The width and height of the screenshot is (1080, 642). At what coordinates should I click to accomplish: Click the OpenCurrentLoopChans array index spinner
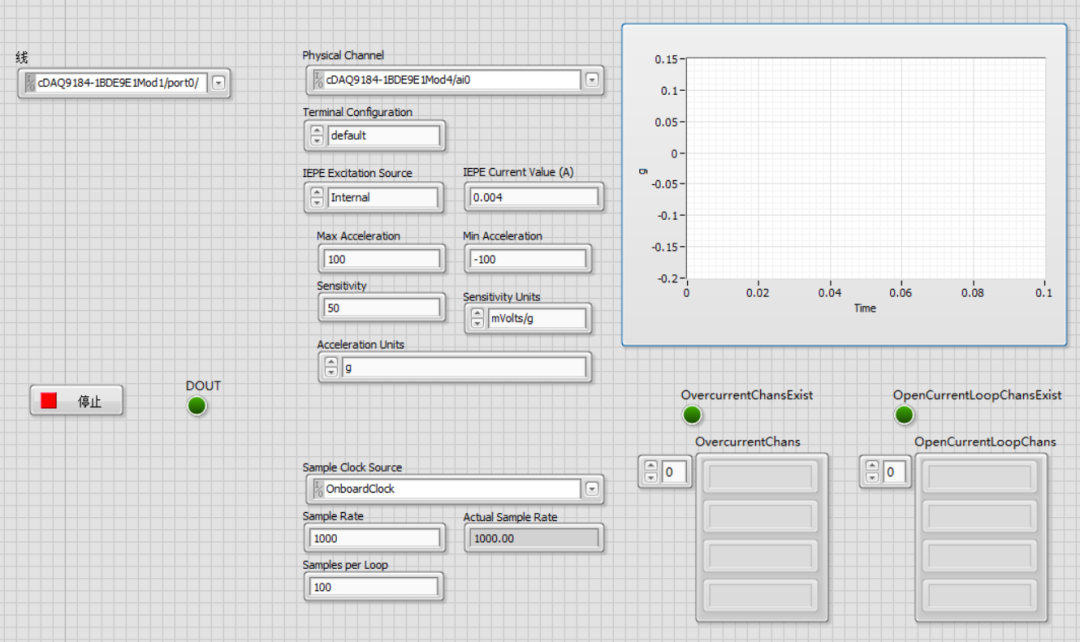872,471
